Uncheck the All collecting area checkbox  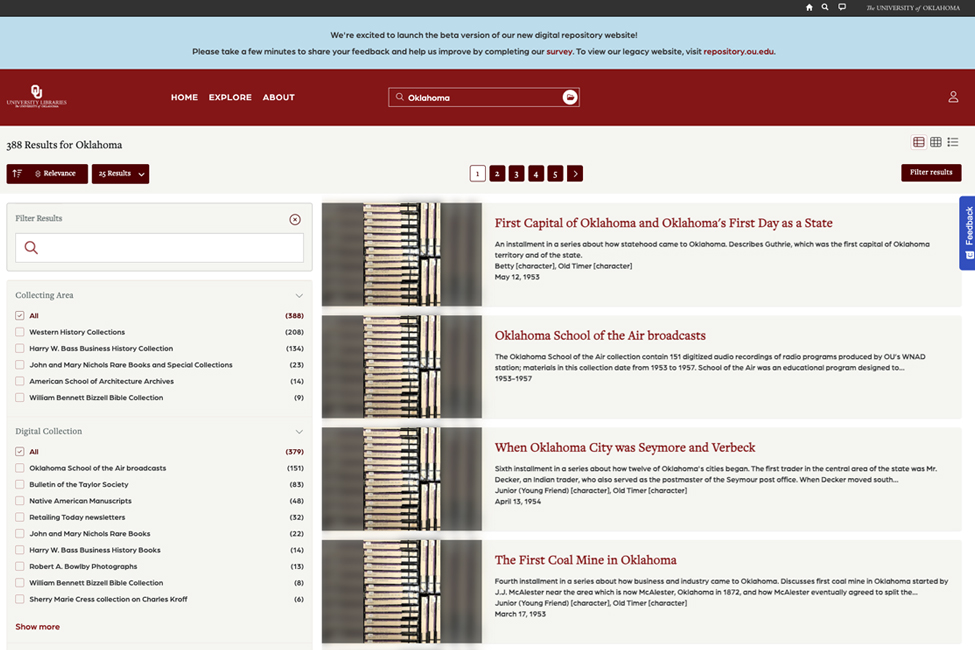(18, 314)
